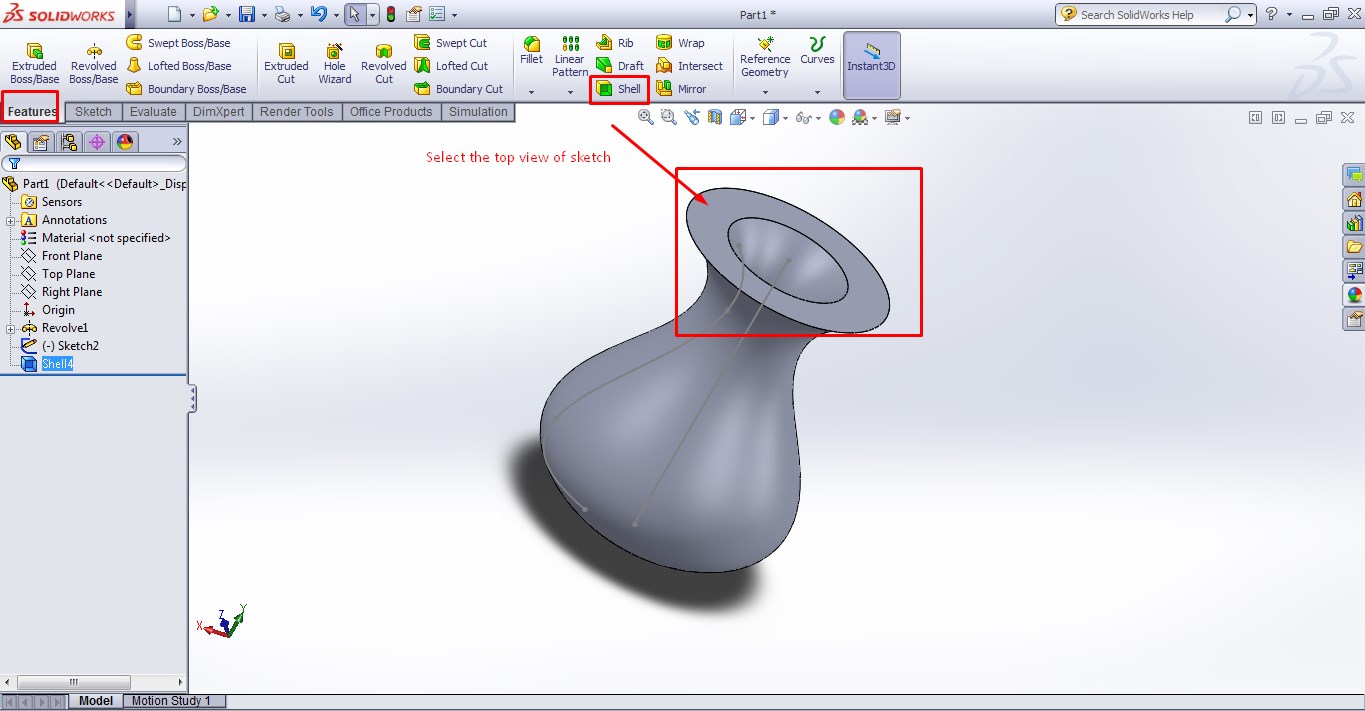This screenshot has height=711, width=1365.
Task: Select the Draft feature
Action: coord(620,66)
